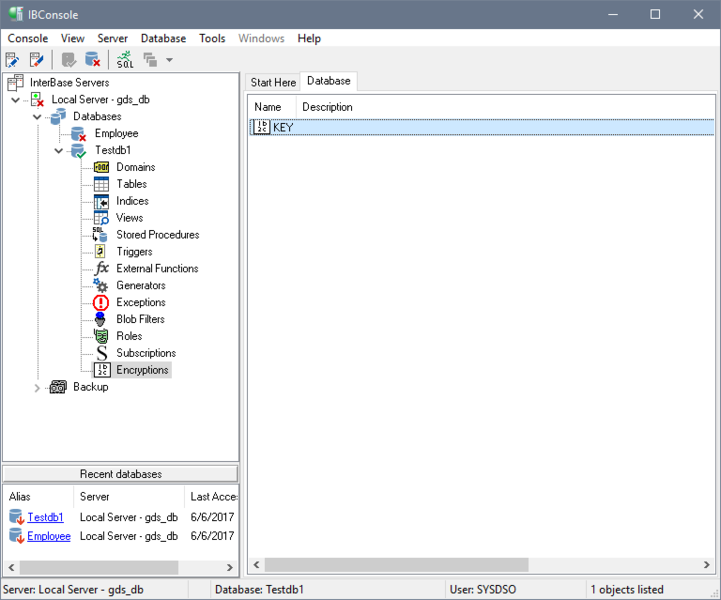Click the database disconnect toolbar icon
Image resolution: width=721 pixels, height=600 pixels.
92,60
